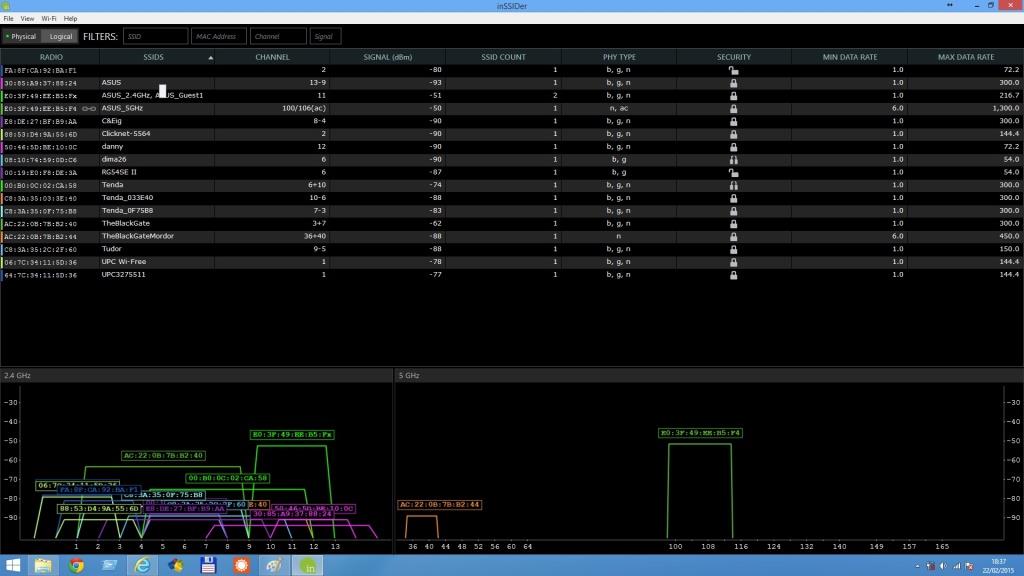Sort networks by SIGNAL (dBm) header
The image size is (1024, 576).
coord(387,57)
